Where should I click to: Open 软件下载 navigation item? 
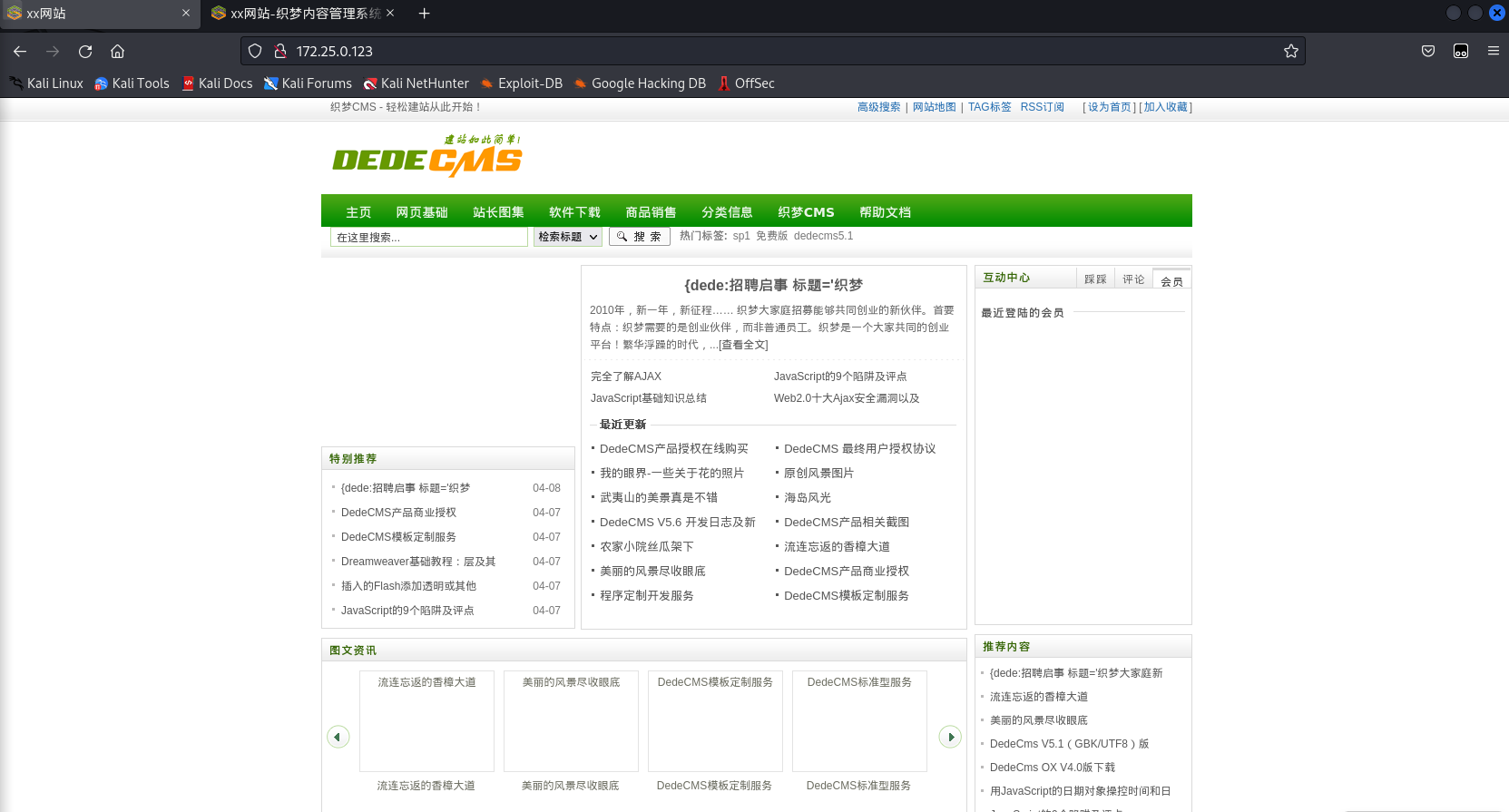point(574,212)
